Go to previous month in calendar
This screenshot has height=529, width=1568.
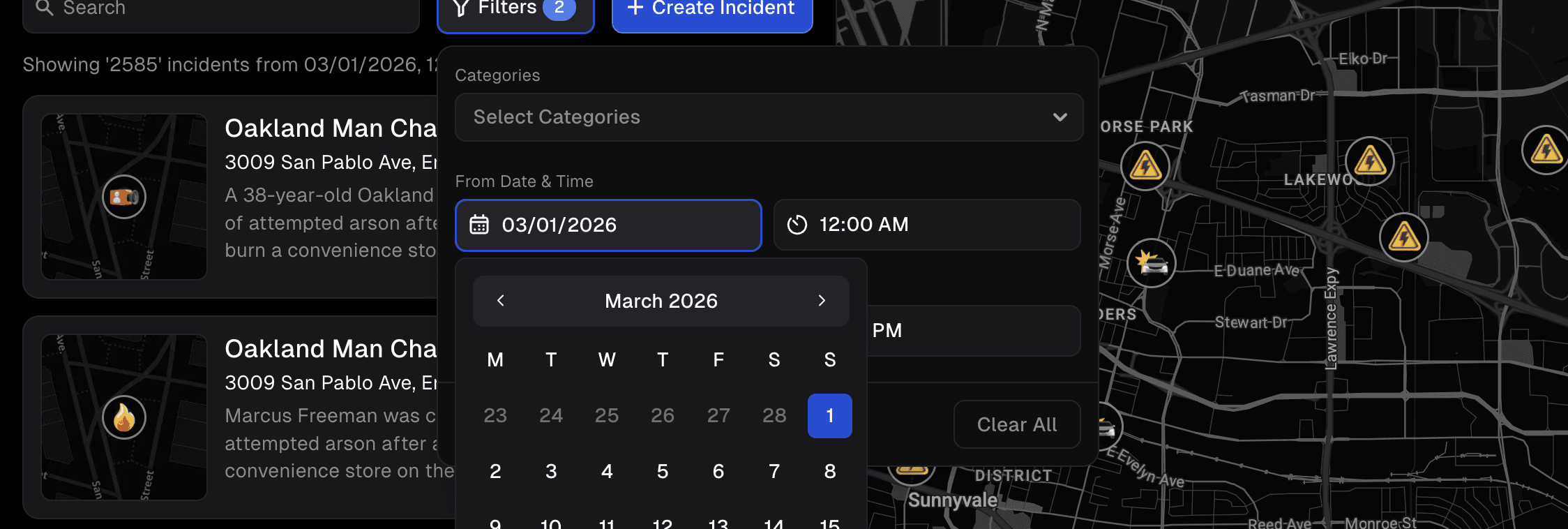[x=501, y=301]
